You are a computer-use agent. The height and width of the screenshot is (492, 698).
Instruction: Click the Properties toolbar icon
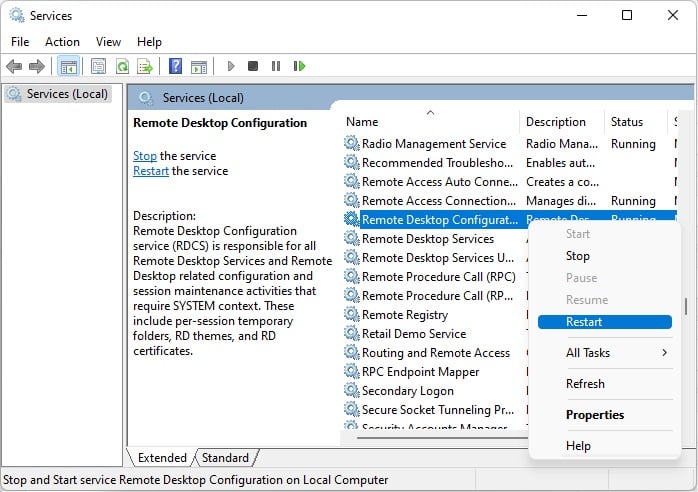click(98, 67)
